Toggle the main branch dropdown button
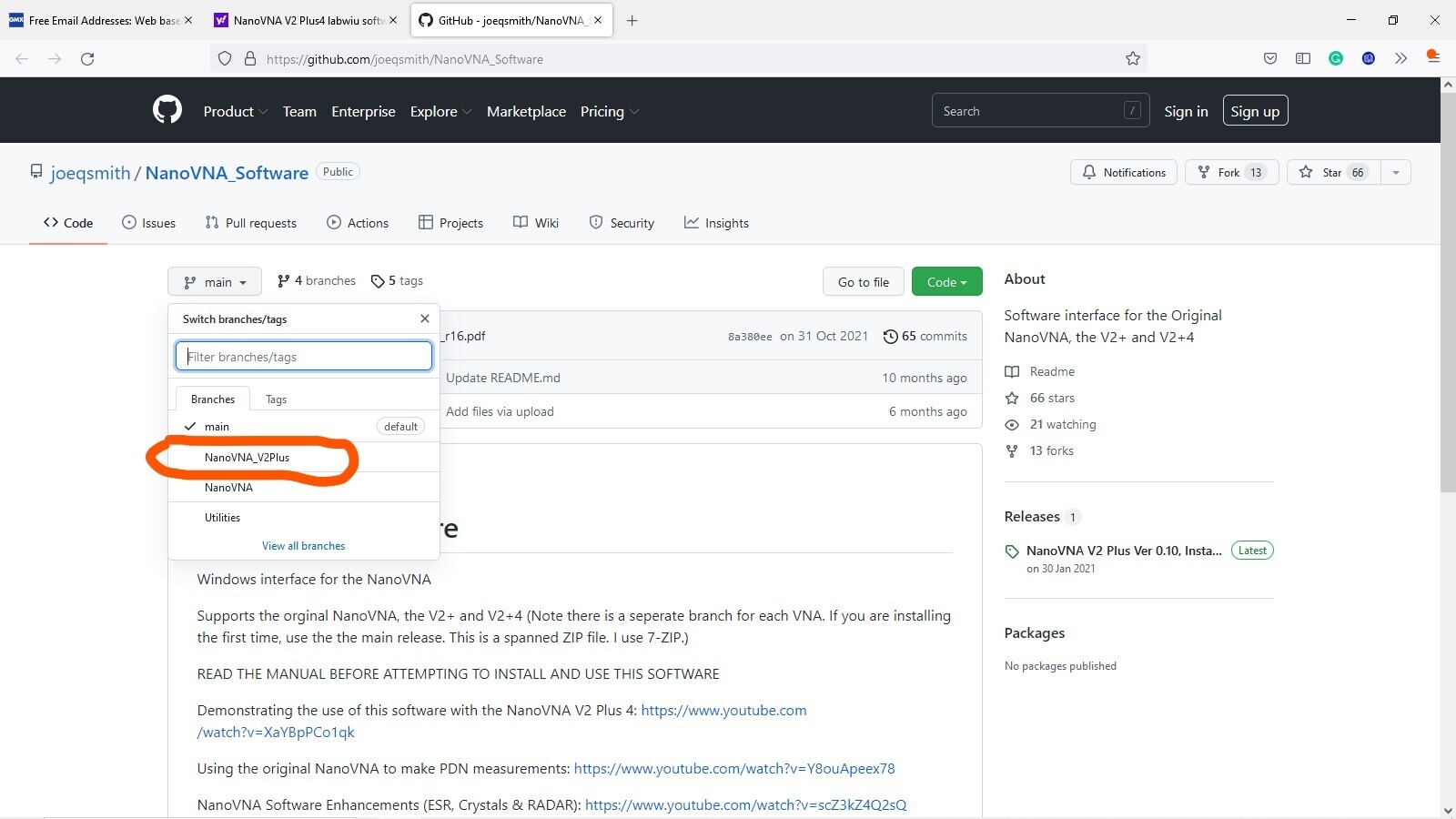This screenshot has width=1456, height=819. pyautogui.click(x=215, y=282)
